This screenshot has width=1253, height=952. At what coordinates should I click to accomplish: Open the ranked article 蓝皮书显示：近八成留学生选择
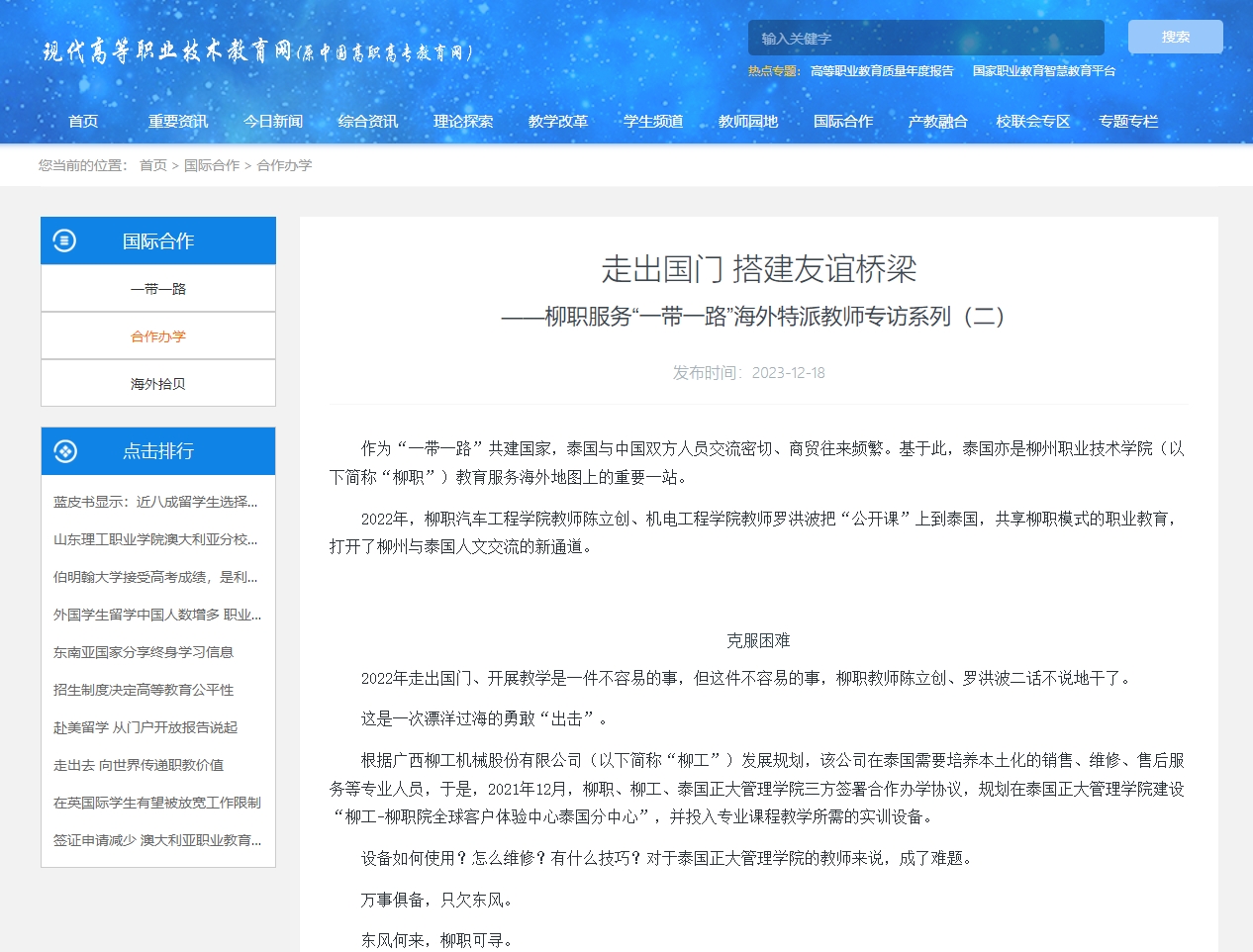tap(155, 502)
